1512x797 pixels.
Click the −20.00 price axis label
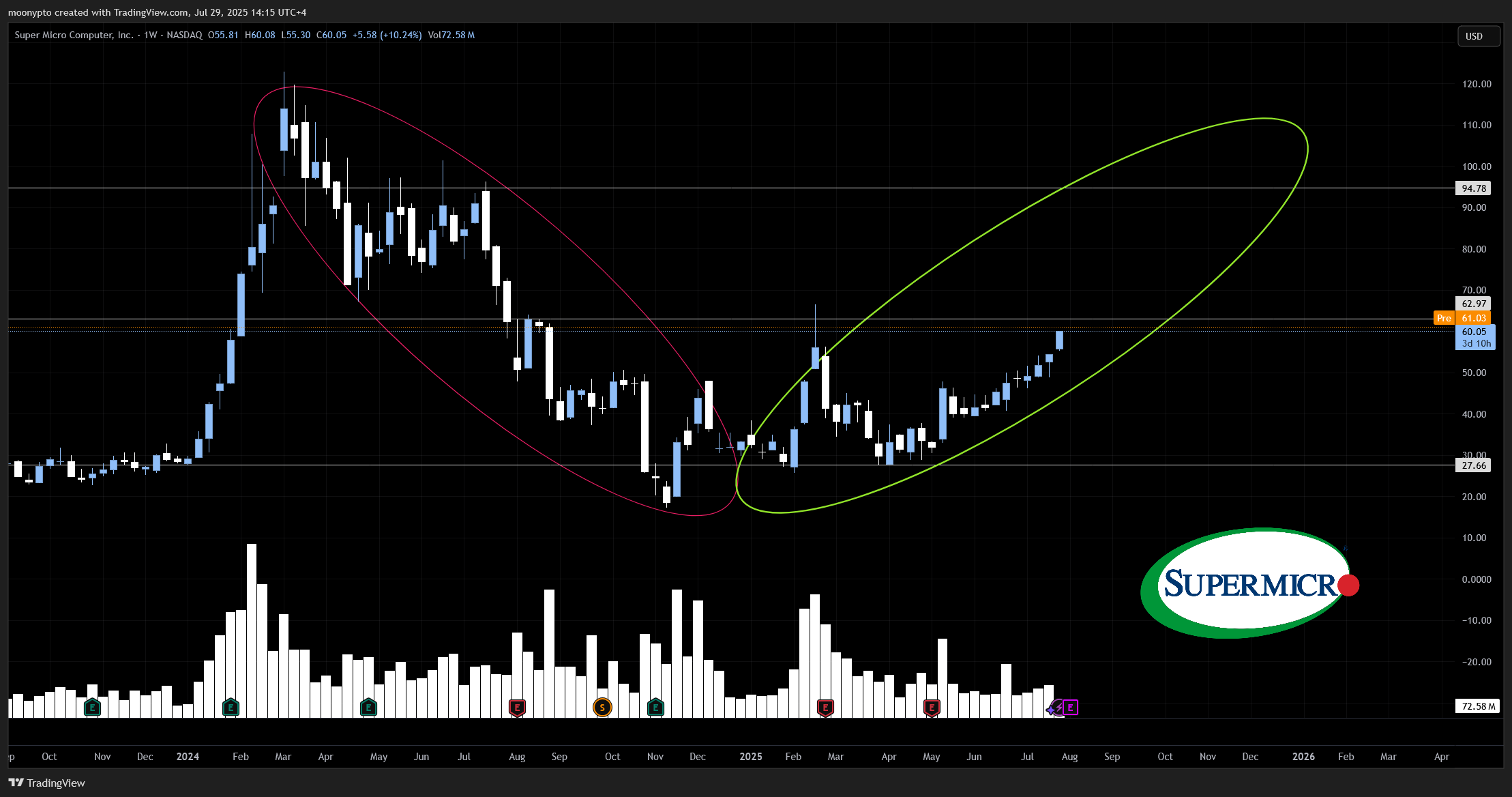1477,662
